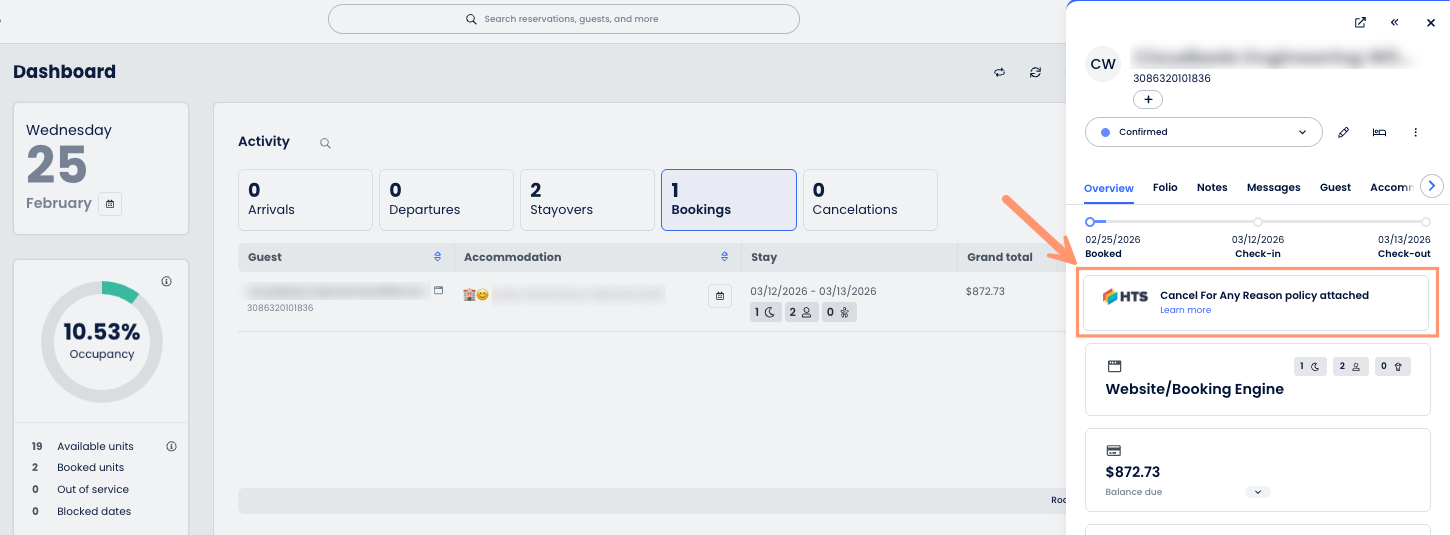Select the Arrivals activity filter
The width and height of the screenshot is (1450, 535).
304,199
